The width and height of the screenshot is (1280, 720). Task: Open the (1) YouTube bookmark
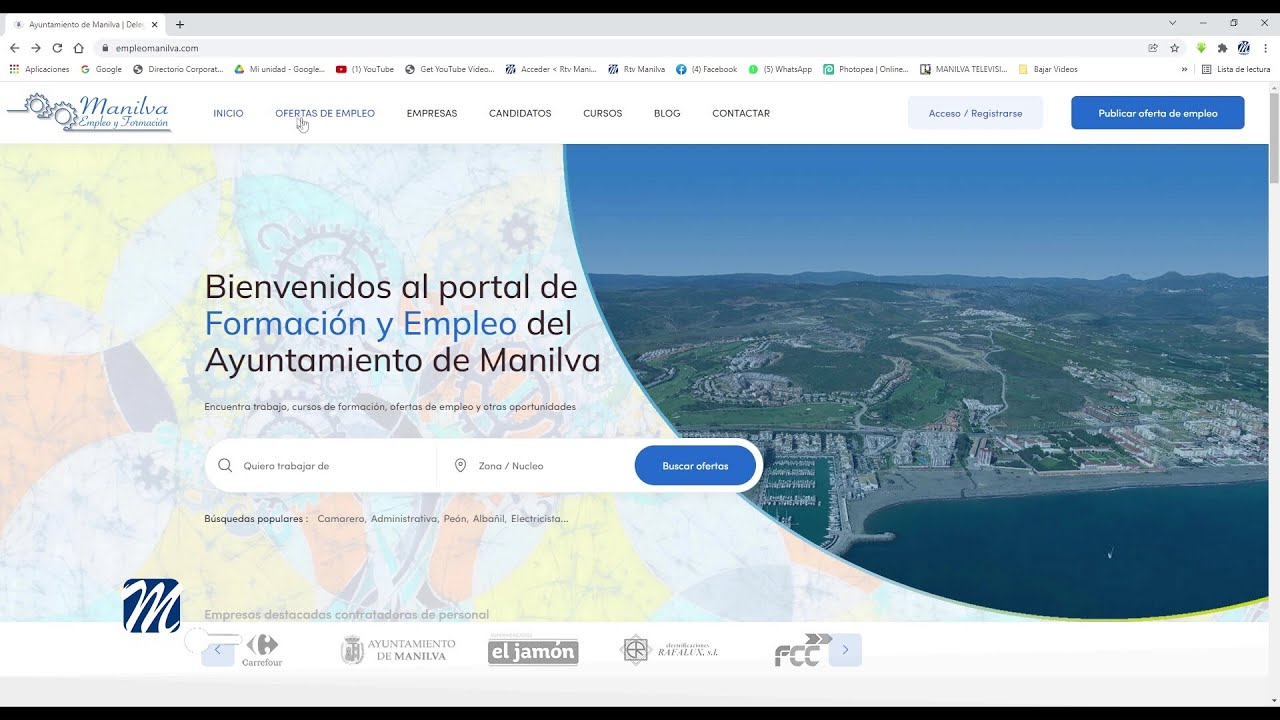[x=365, y=70]
